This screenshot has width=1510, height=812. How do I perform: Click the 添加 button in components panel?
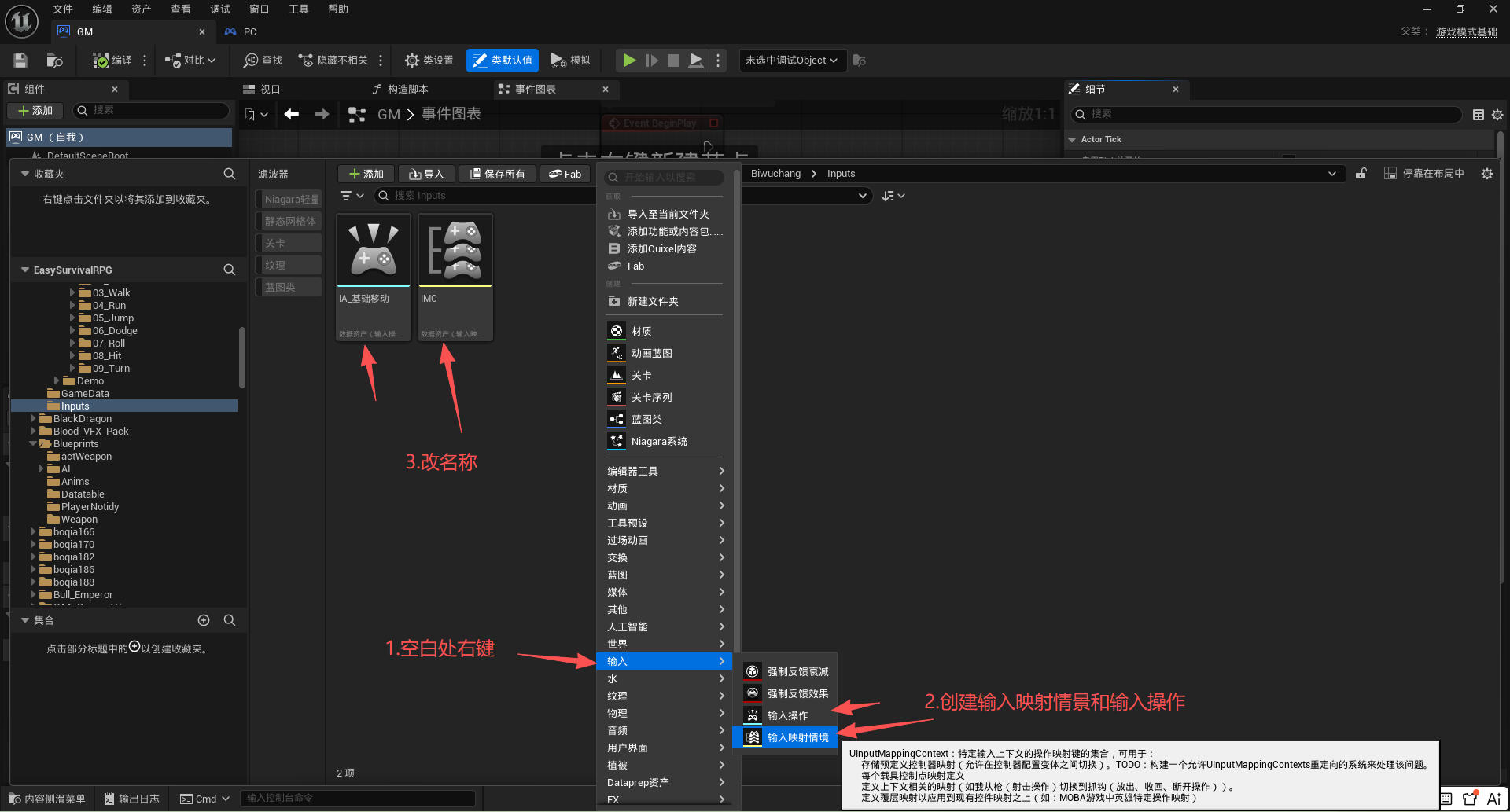click(x=35, y=111)
